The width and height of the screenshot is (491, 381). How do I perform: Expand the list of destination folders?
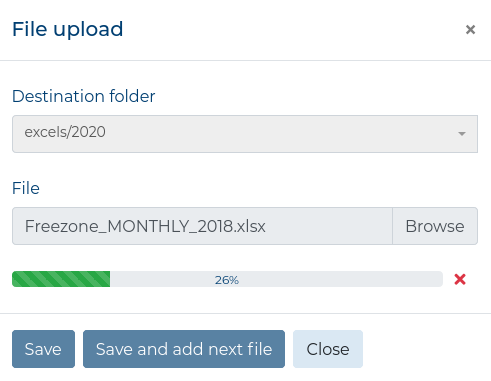(245, 134)
